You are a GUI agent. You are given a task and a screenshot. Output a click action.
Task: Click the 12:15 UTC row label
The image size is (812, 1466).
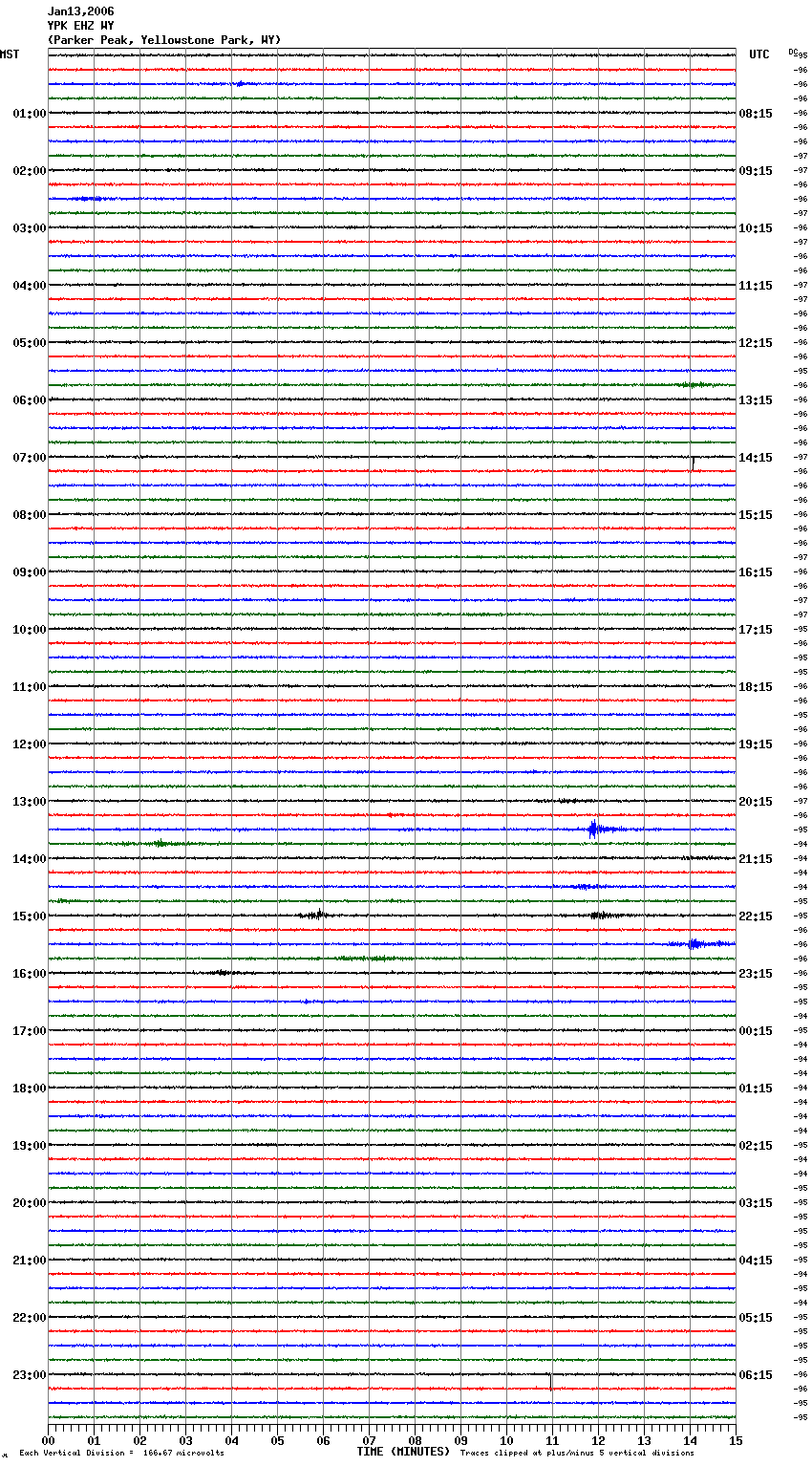[756, 343]
